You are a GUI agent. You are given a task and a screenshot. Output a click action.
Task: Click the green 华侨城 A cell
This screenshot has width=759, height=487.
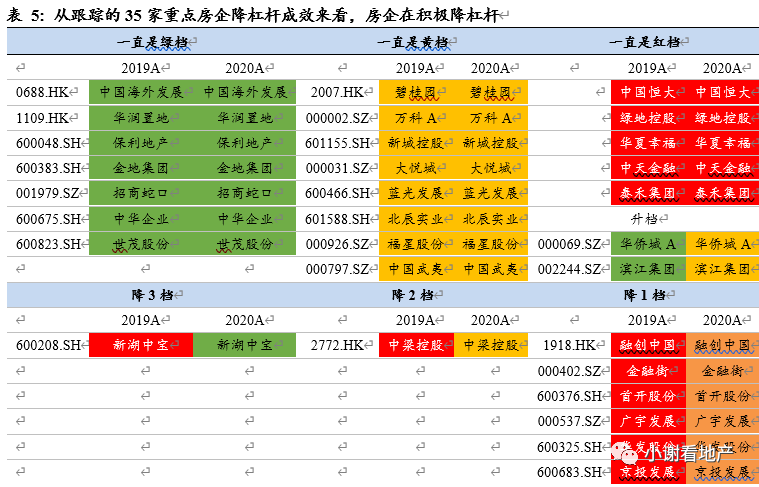(648, 244)
